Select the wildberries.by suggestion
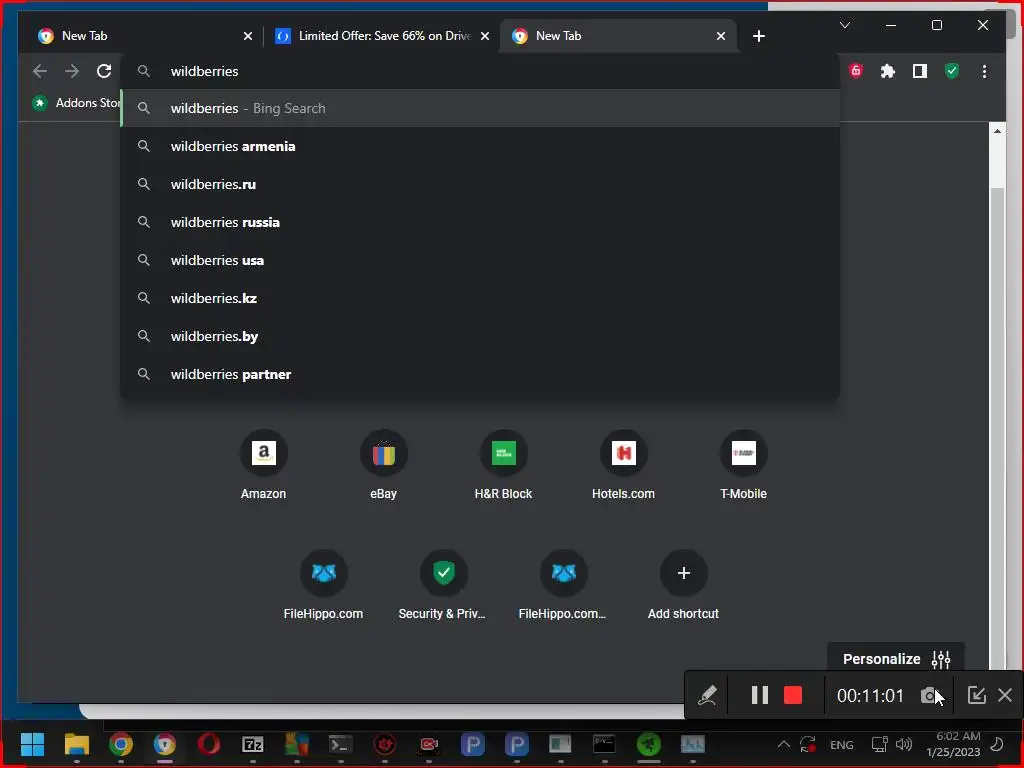This screenshot has width=1024, height=768. coord(480,336)
